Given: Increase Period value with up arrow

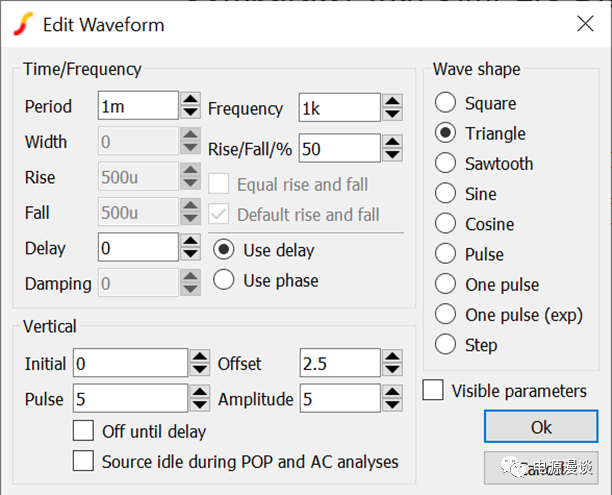Looking at the screenshot, I should (x=191, y=99).
